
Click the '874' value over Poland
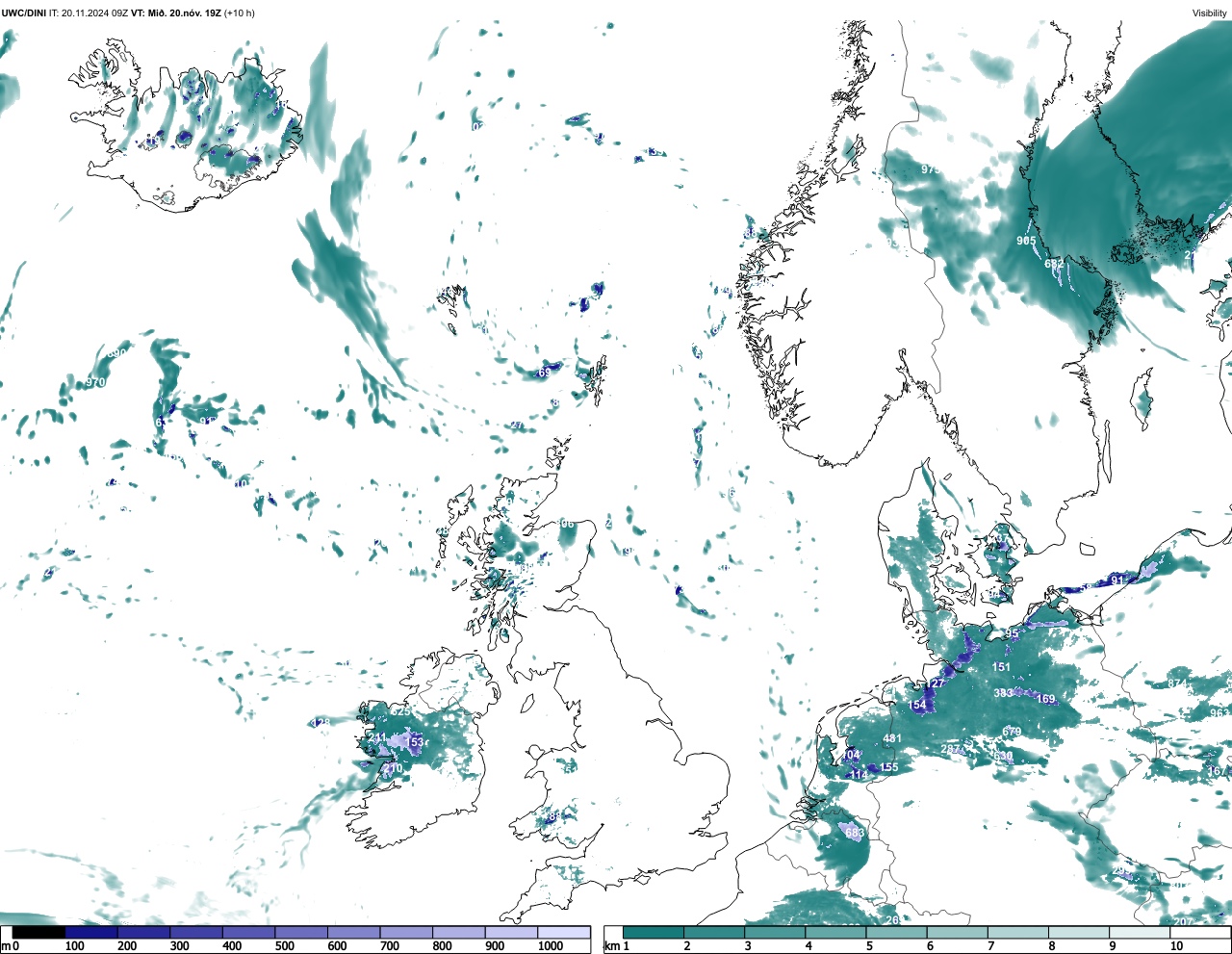tap(1177, 683)
